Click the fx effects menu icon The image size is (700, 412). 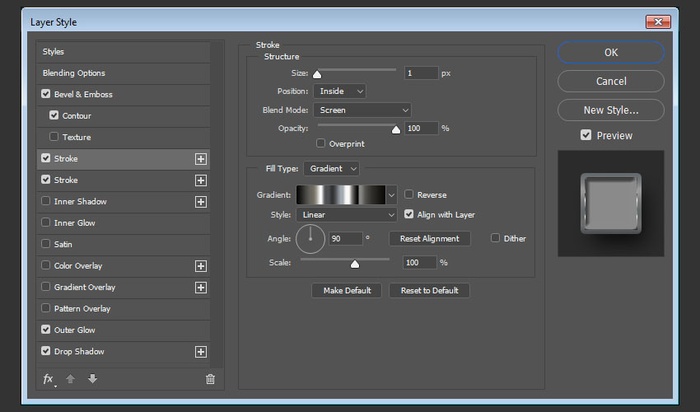pos(47,379)
